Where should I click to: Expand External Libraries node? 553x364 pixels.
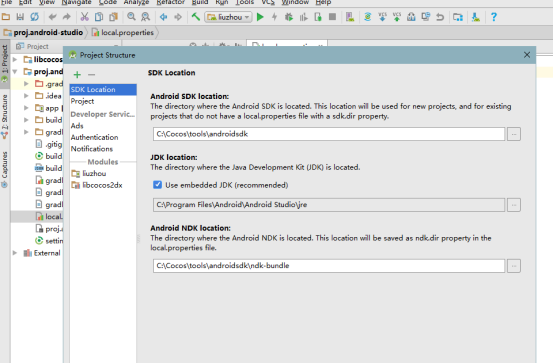coord(15,253)
